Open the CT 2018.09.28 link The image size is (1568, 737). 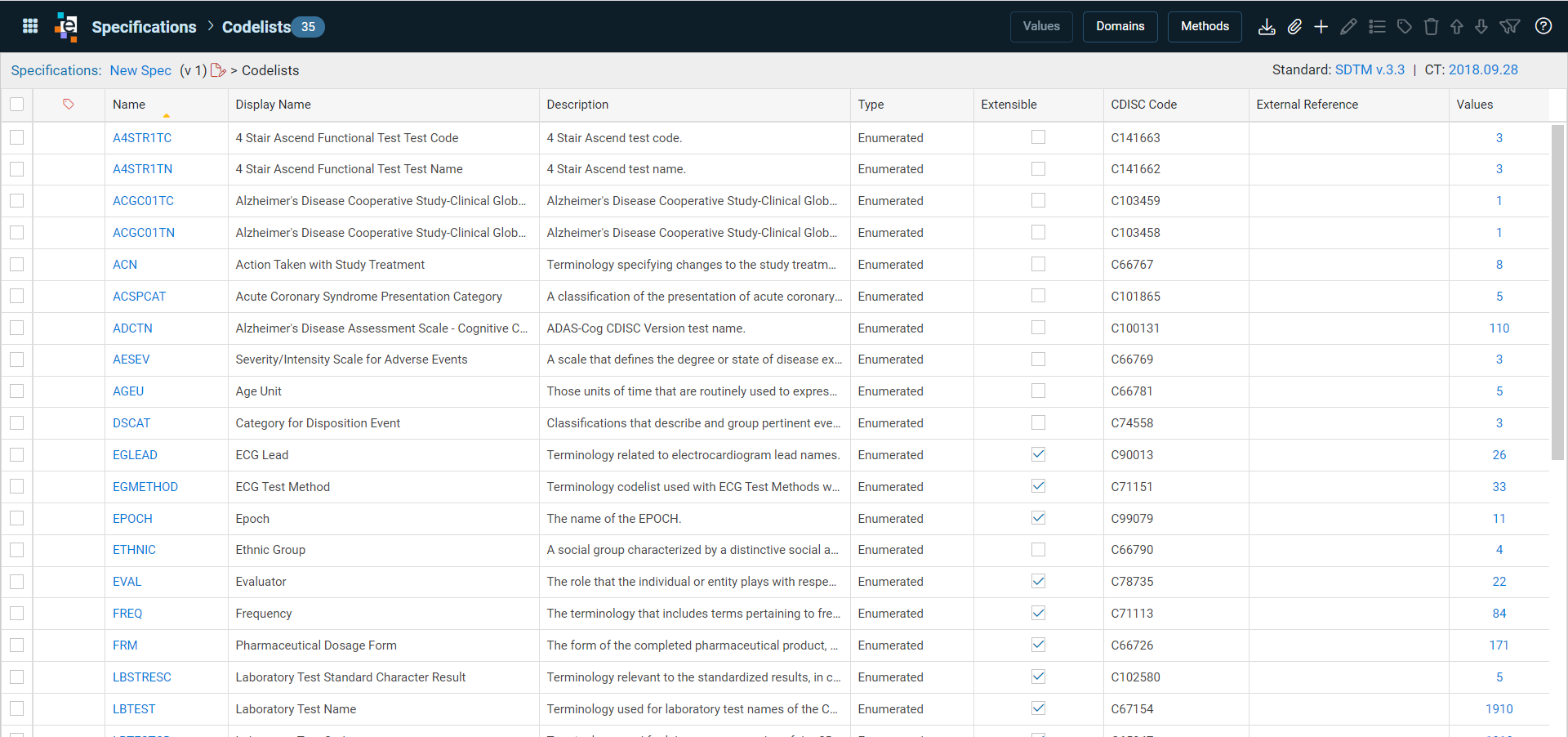[1483, 69]
